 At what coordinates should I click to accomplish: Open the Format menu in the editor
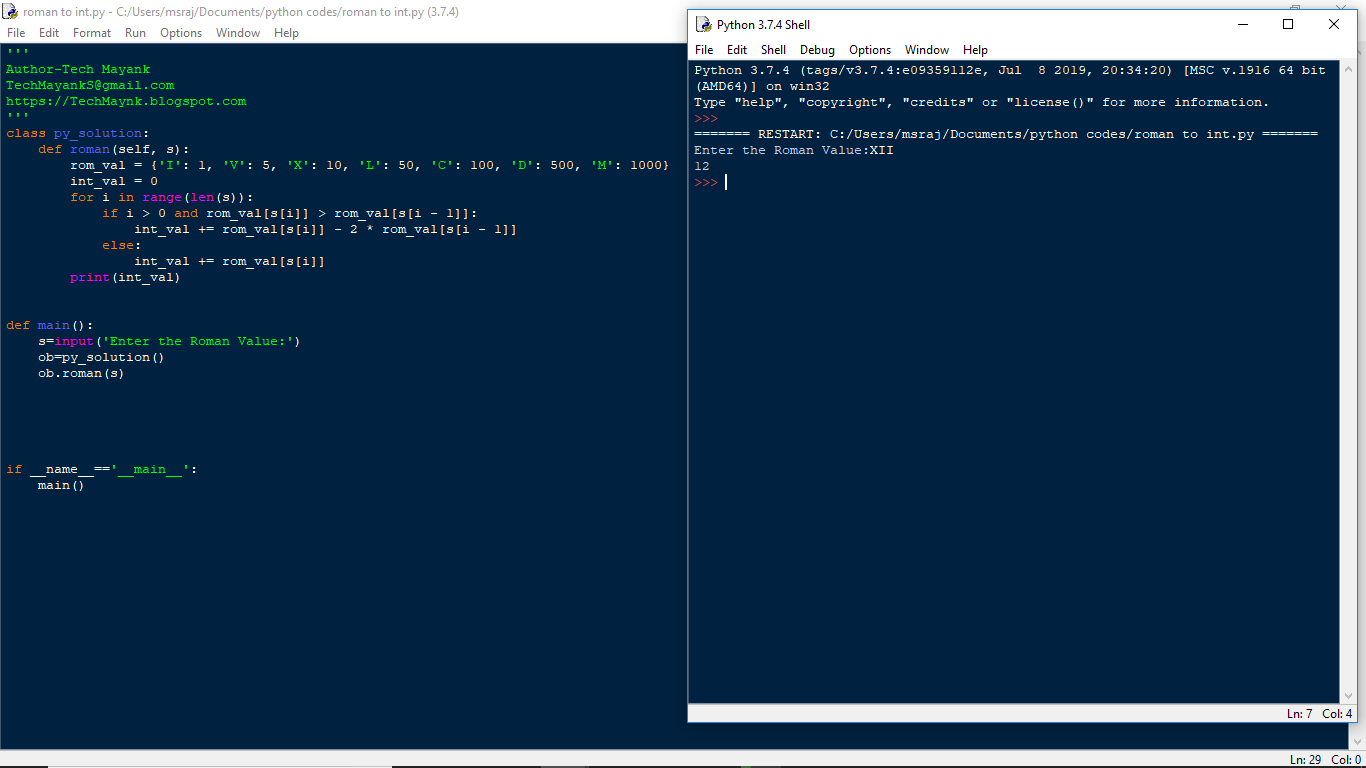[92, 33]
